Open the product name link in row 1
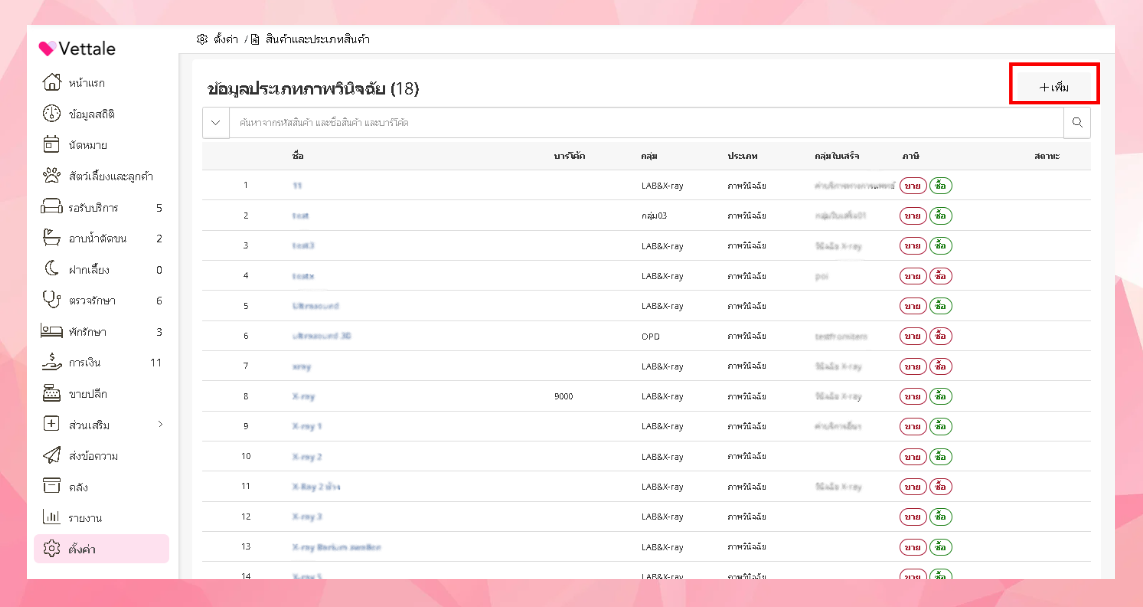1143x607 pixels. pyautogui.click(x=297, y=186)
